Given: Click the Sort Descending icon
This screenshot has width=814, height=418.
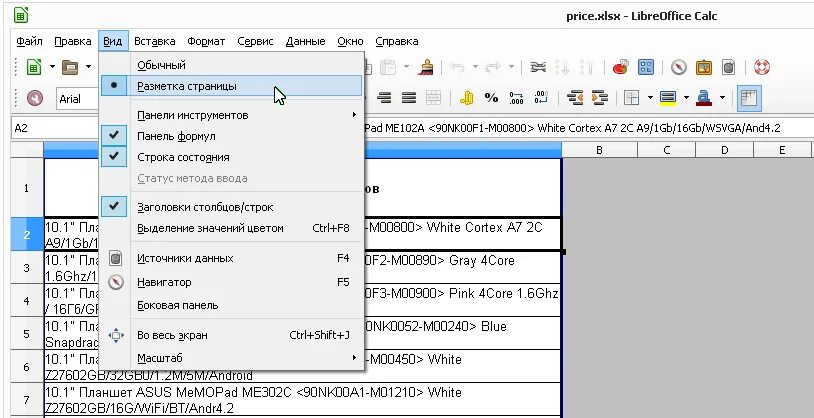Looking at the screenshot, I should (x=587, y=67).
